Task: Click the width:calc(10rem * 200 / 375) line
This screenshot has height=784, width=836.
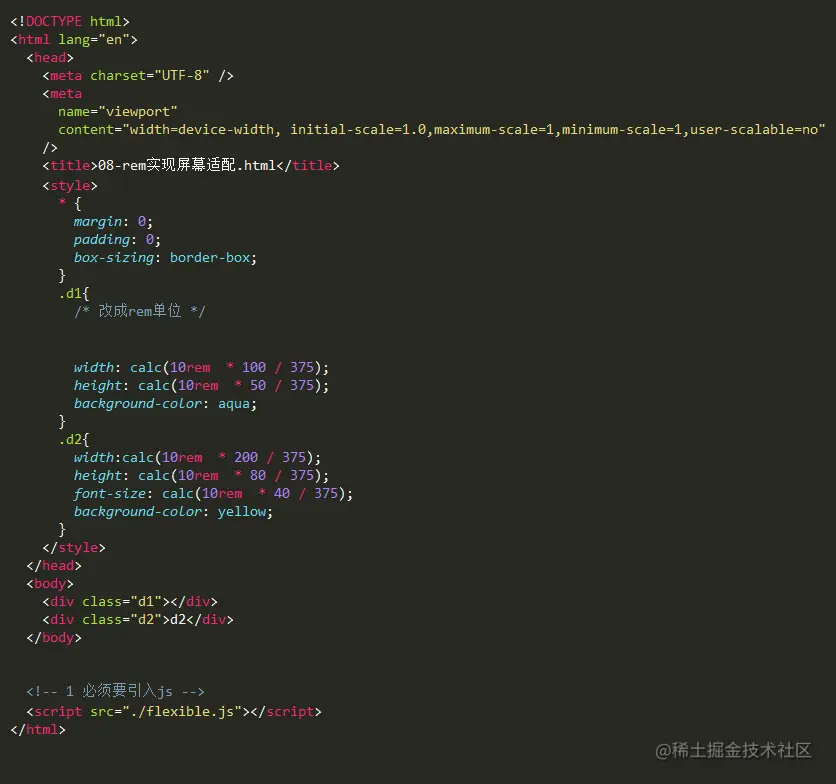Action: (x=197, y=458)
